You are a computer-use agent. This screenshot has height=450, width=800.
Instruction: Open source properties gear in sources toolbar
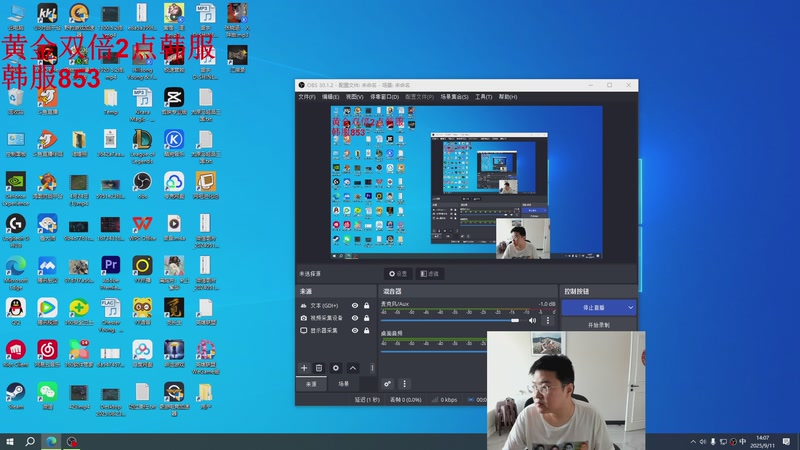336,368
